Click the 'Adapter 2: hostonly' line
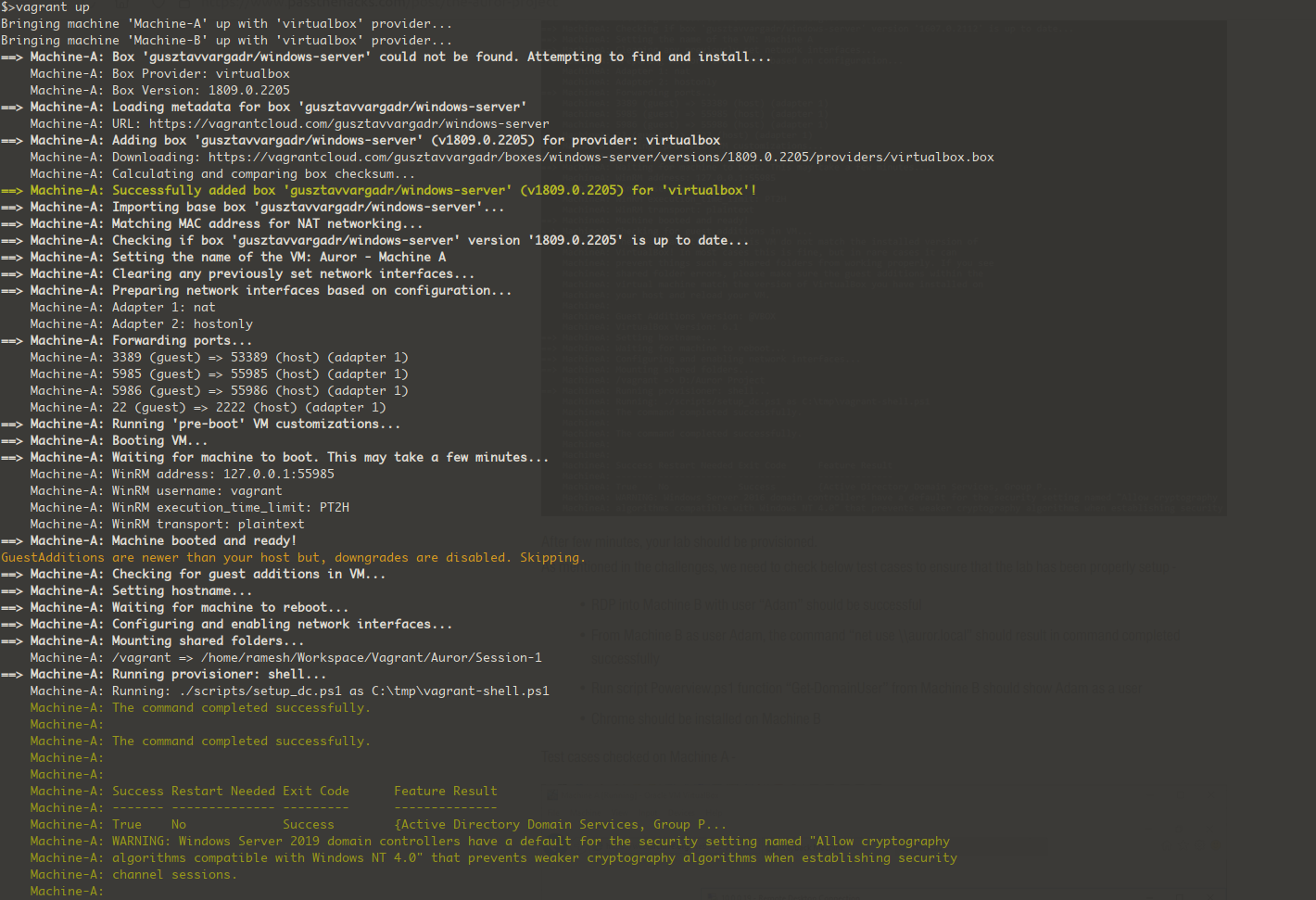1316x900 pixels. [141, 324]
